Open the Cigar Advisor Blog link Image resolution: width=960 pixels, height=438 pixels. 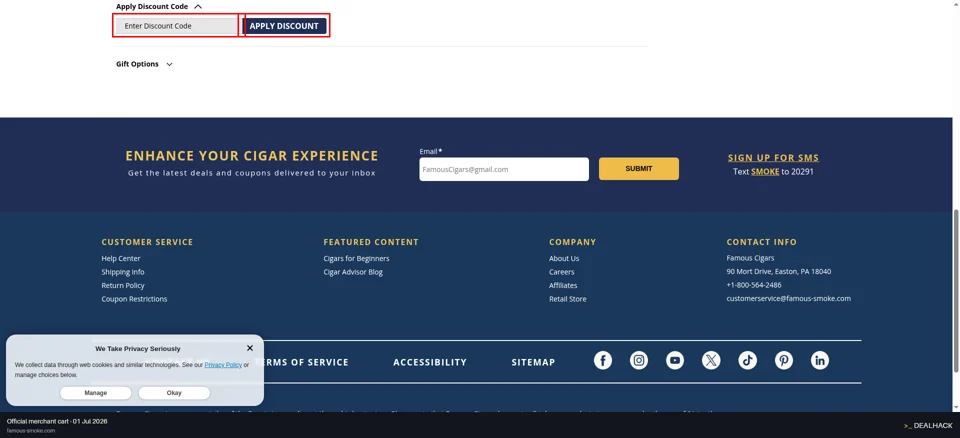[353, 272]
